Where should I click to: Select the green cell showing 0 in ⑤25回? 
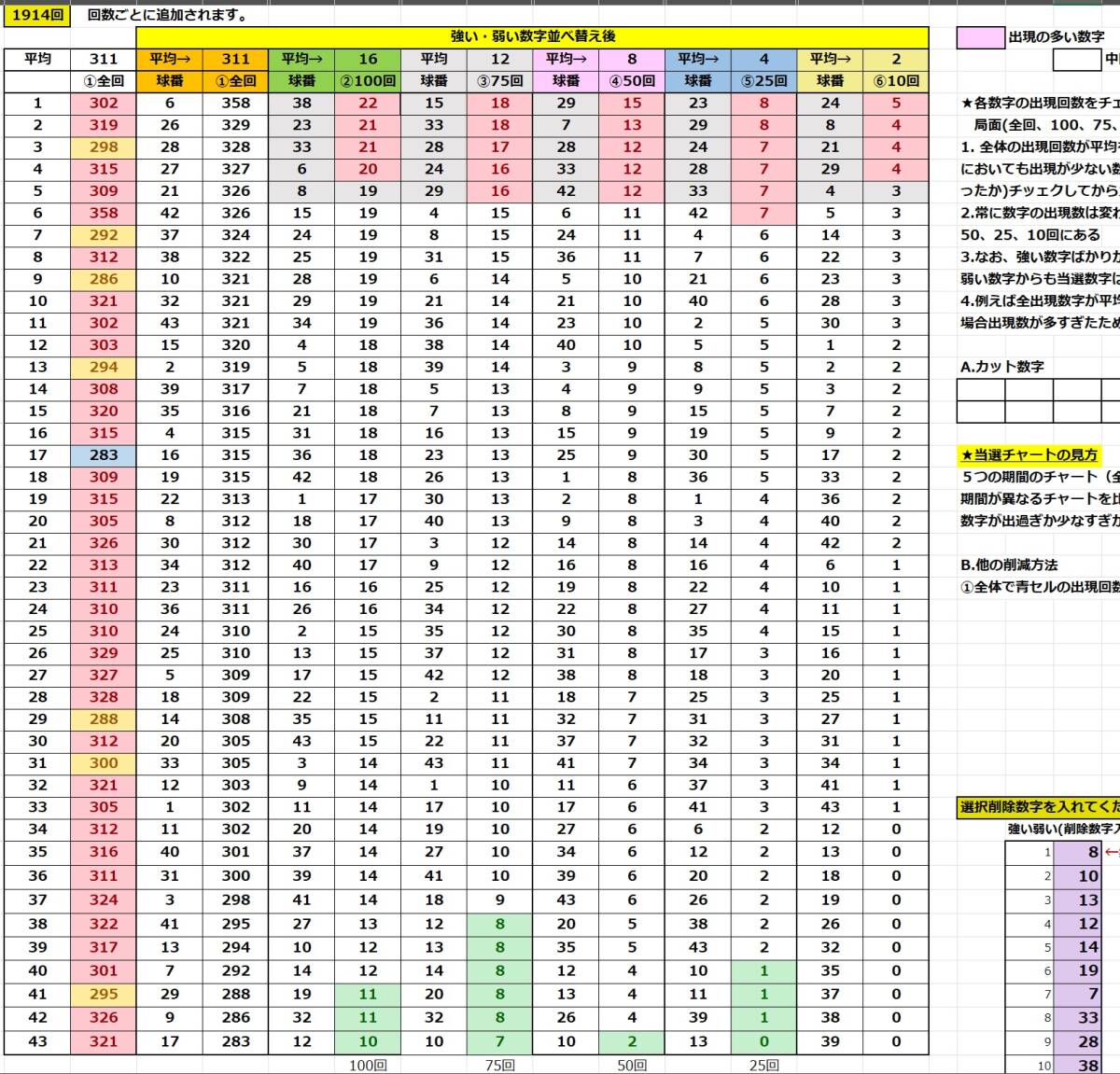pyautogui.click(x=763, y=1042)
